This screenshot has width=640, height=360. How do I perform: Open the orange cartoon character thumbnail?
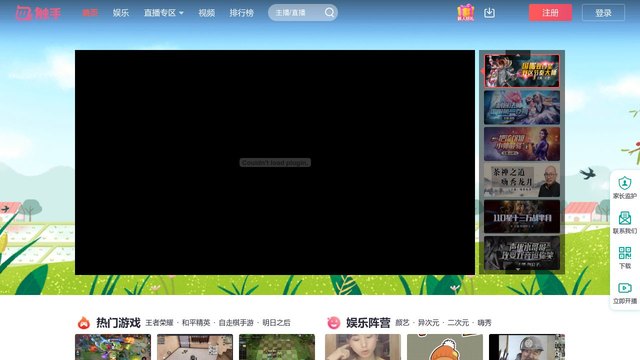pos(445,347)
